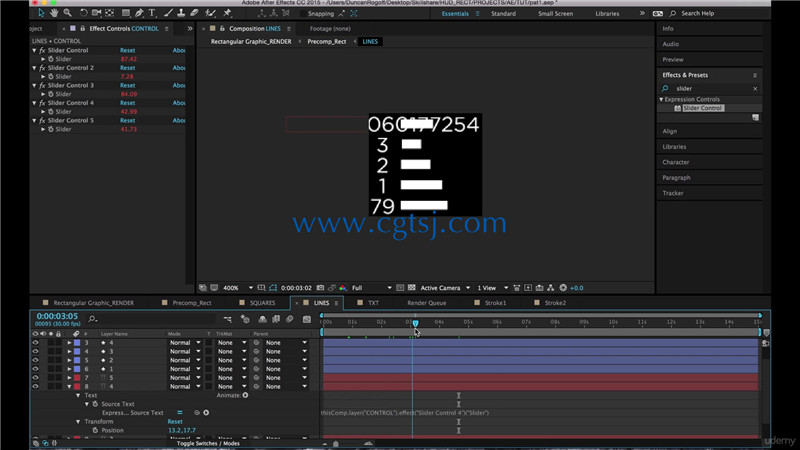The image size is (800, 450).
Task: Open the Full resolution dropdown
Action: pos(371,288)
